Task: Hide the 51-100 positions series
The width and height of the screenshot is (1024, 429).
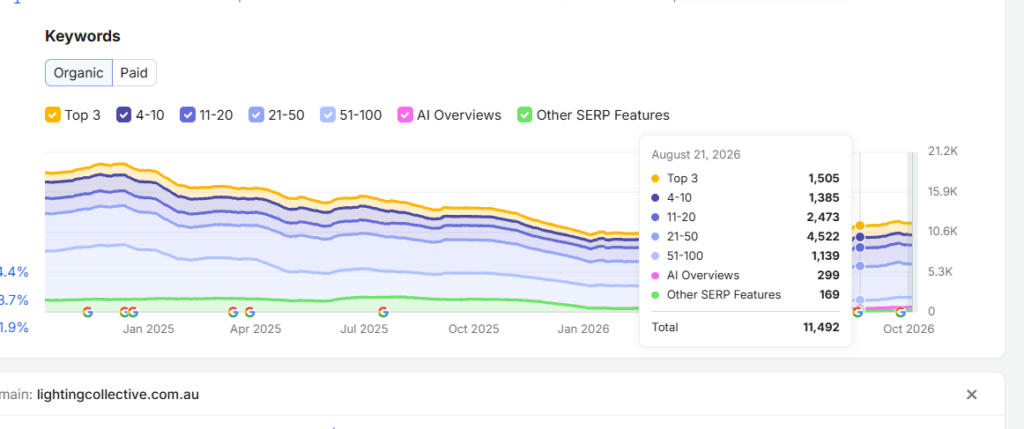Action: [328, 115]
